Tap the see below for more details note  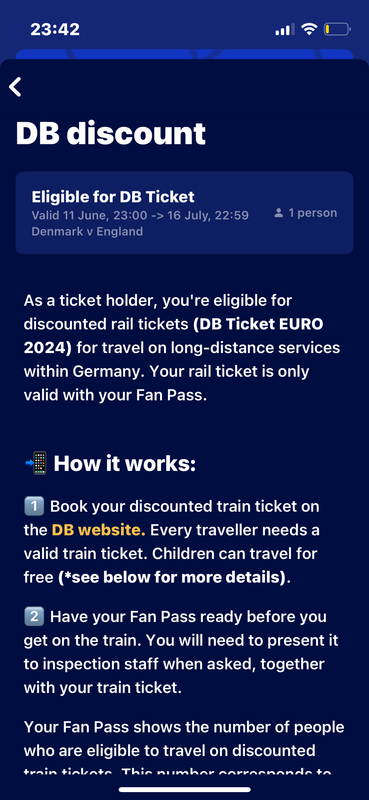pos(171,578)
